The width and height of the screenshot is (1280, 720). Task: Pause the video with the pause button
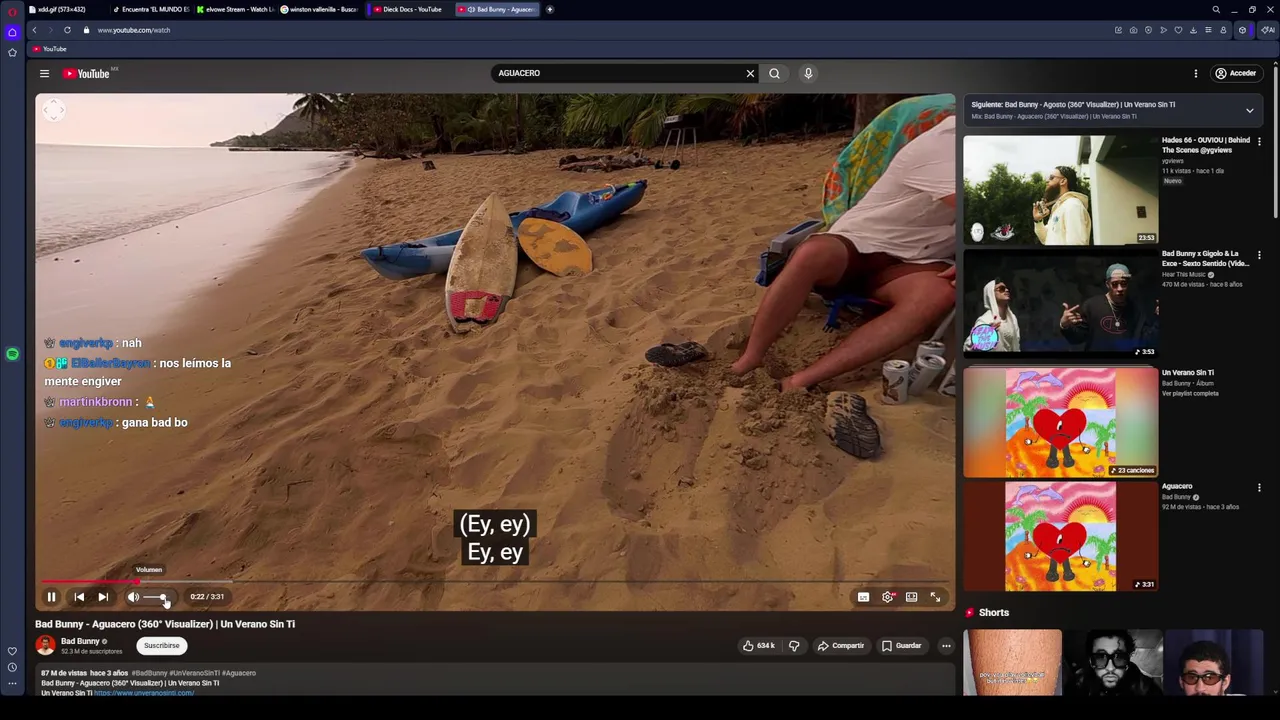point(51,597)
